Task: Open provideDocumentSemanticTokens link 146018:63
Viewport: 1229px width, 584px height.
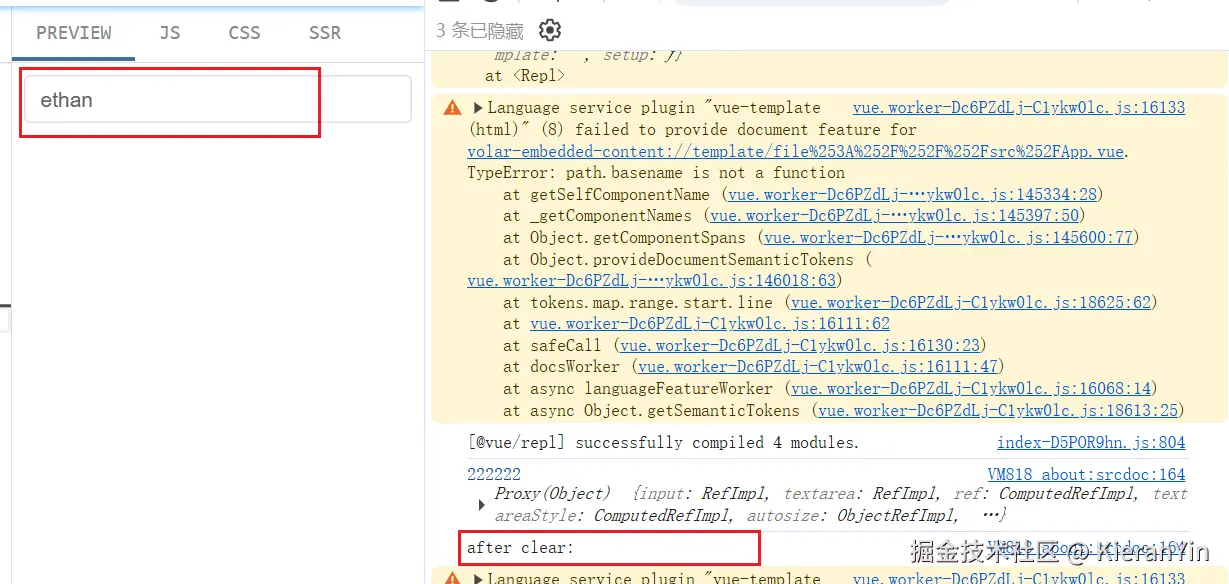Action: pos(652,281)
